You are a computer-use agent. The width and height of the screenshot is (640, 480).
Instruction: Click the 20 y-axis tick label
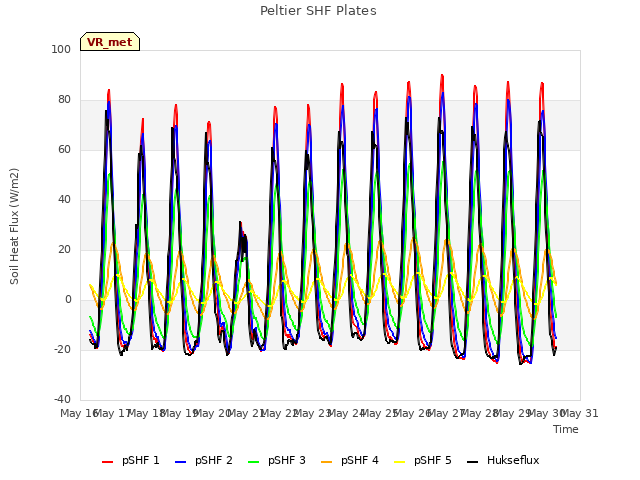coord(64,249)
